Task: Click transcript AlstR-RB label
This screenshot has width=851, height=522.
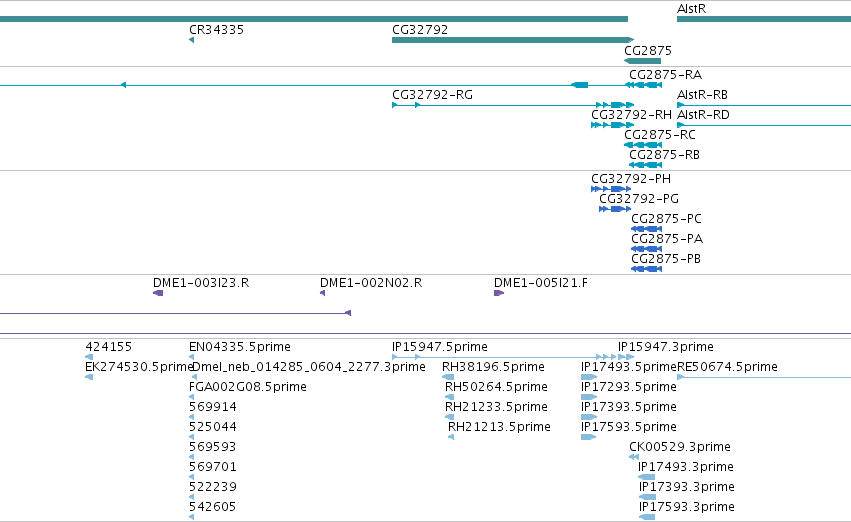Action: [702, 94]
